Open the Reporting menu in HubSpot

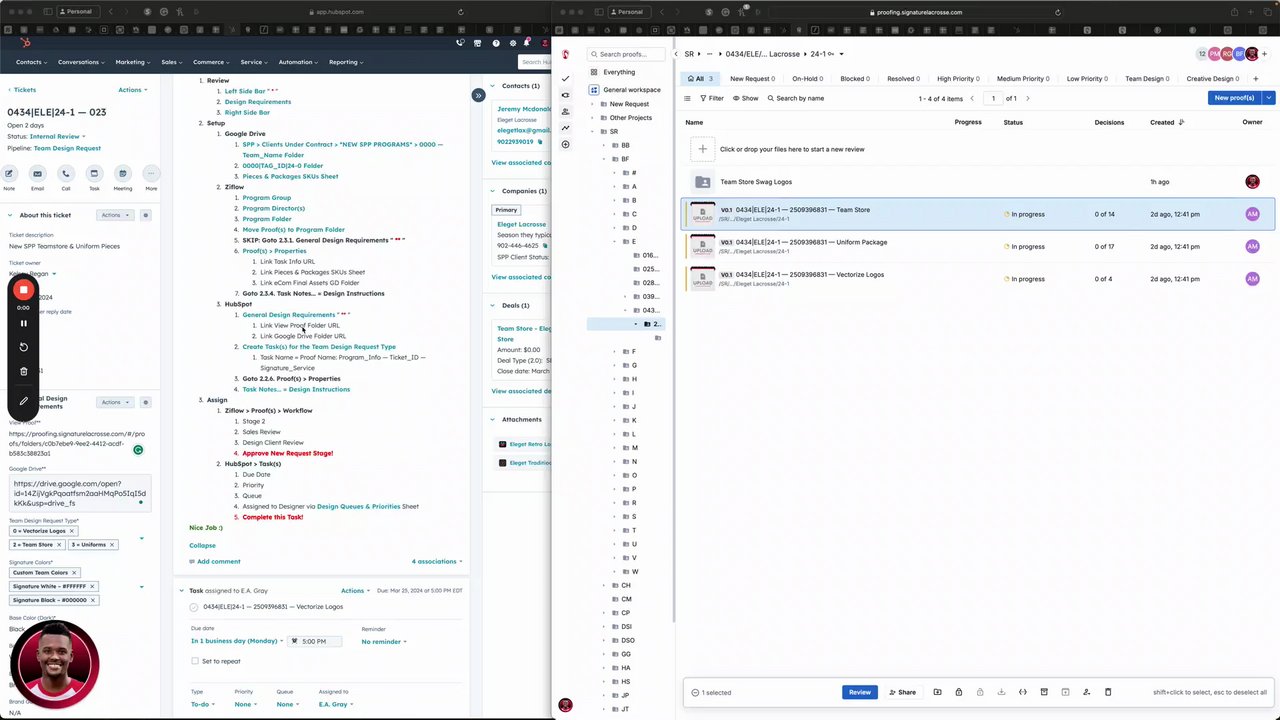(x=346, y=62)
